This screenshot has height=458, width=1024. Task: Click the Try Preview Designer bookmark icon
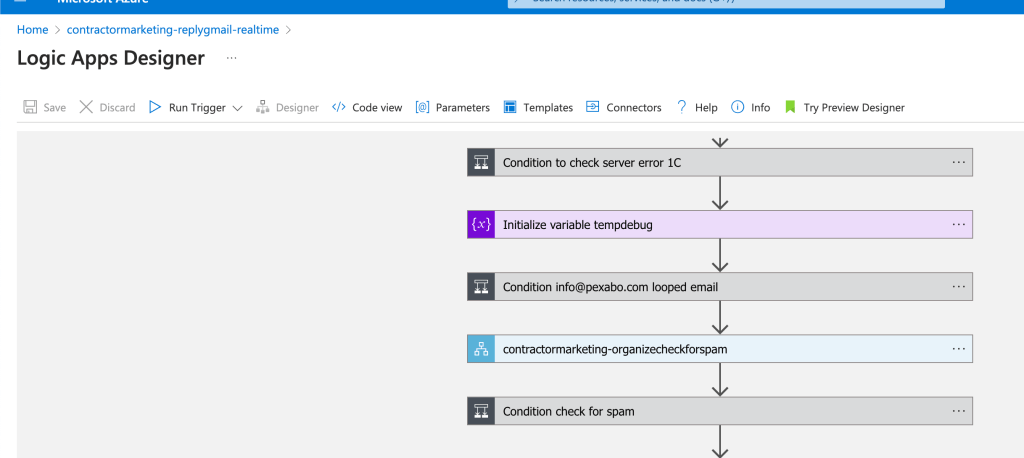[x=790, y=107]
